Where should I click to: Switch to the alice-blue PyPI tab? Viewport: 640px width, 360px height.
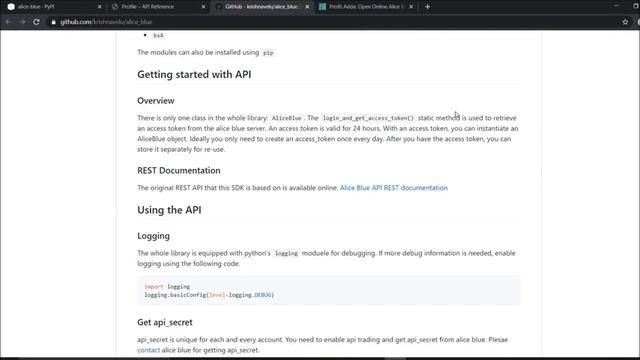tap(53, 7)
